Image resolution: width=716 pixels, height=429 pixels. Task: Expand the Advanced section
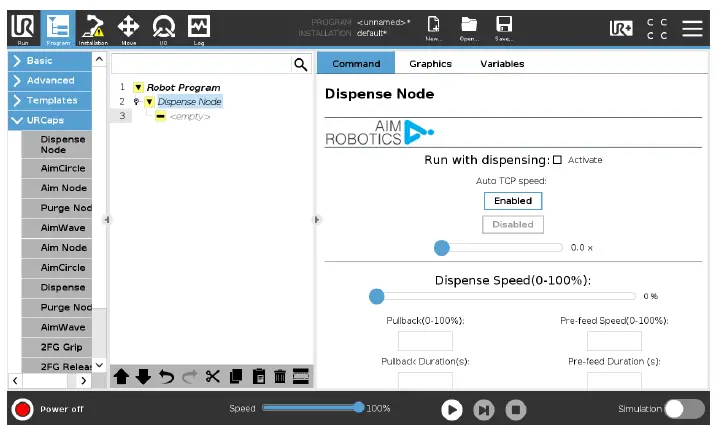click(x=50, y=81)
